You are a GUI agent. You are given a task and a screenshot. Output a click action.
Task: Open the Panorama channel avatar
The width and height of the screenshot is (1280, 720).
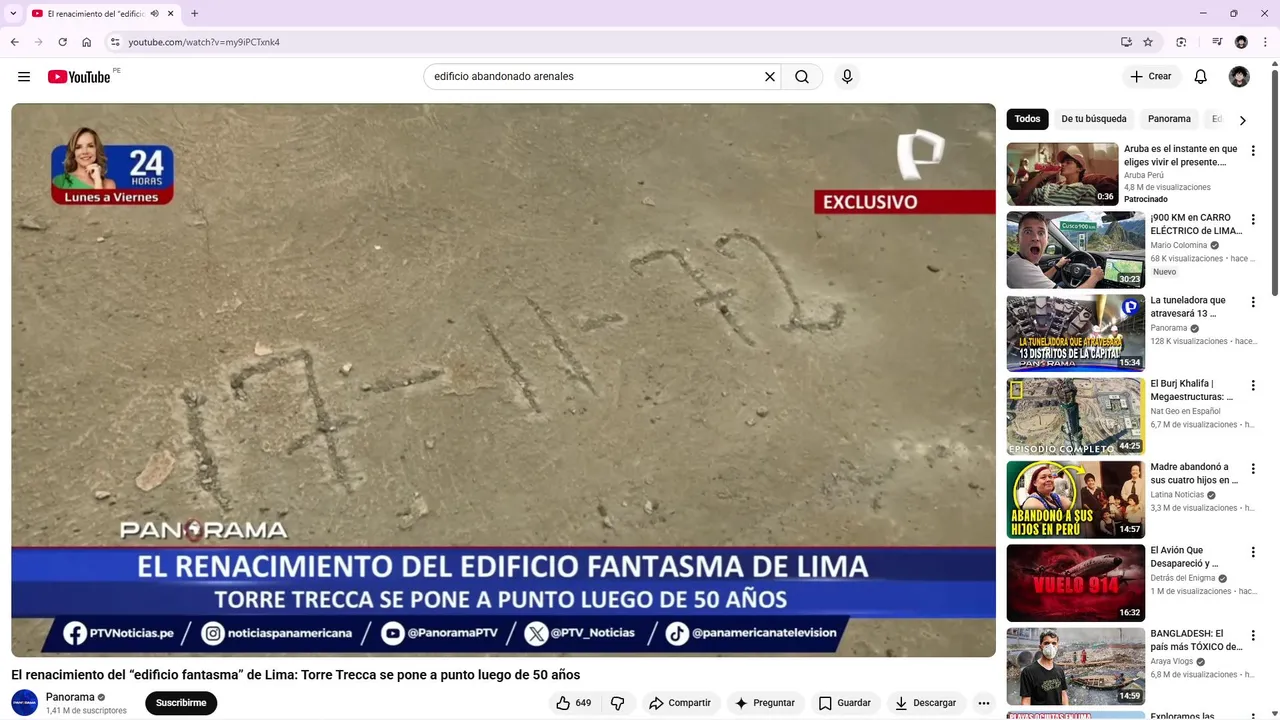click(x=25, y=703)
